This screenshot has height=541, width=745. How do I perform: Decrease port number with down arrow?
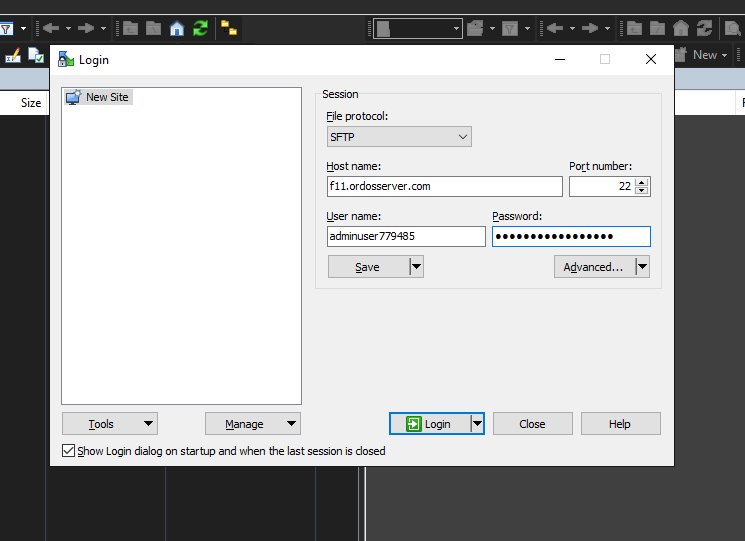pos(642,190)
